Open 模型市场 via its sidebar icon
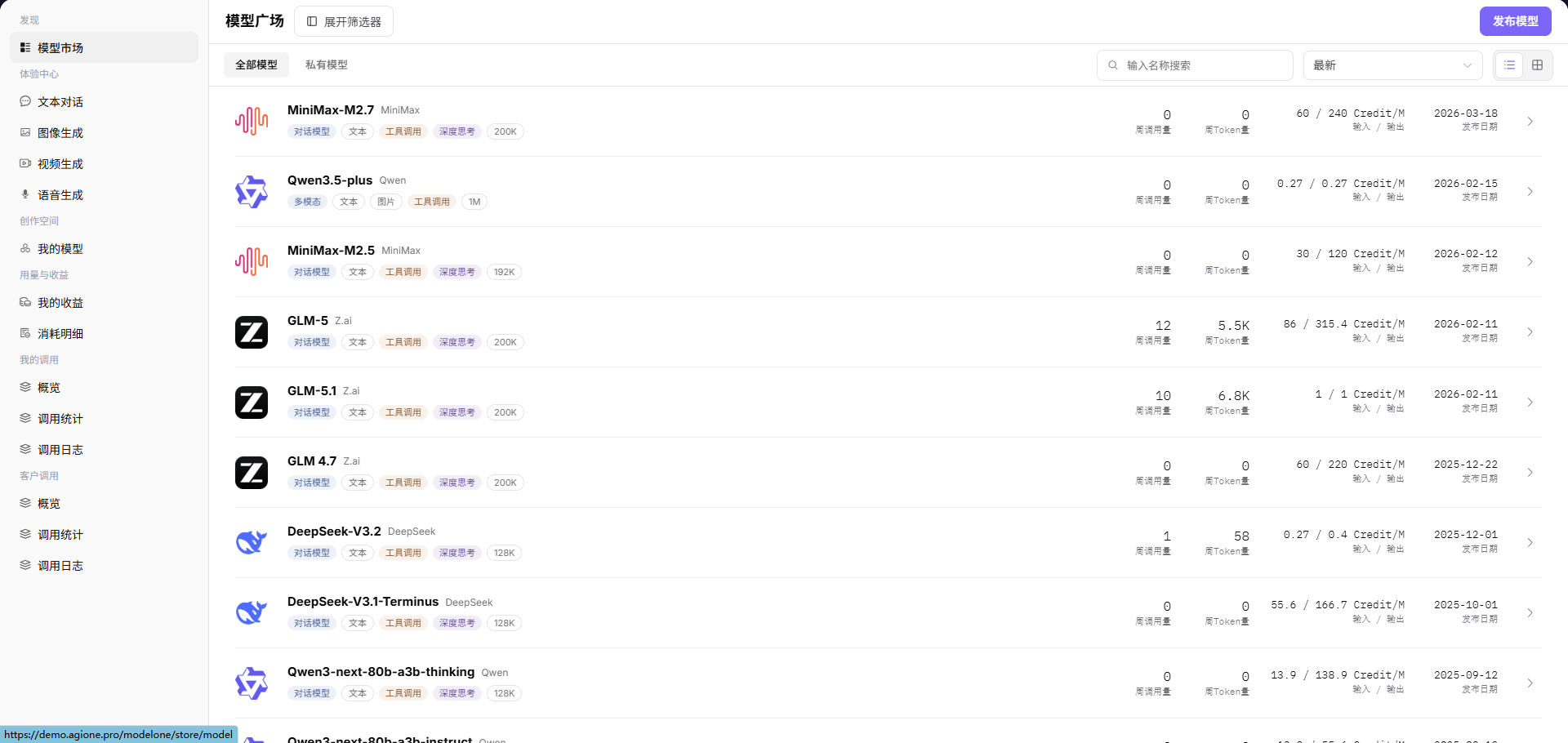This screenshot has height=743, width=1568. coord(25,47)
